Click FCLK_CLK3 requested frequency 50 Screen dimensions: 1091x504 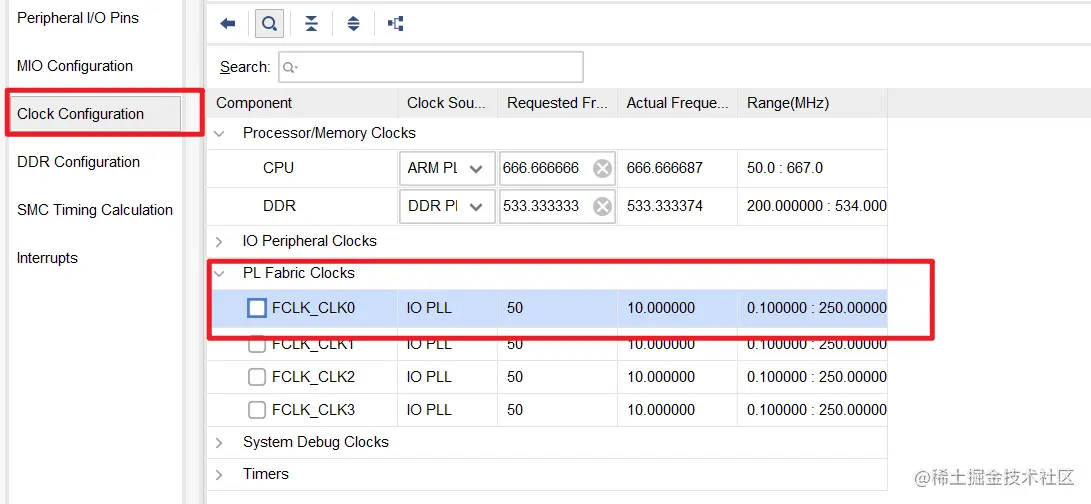[515, 411]
